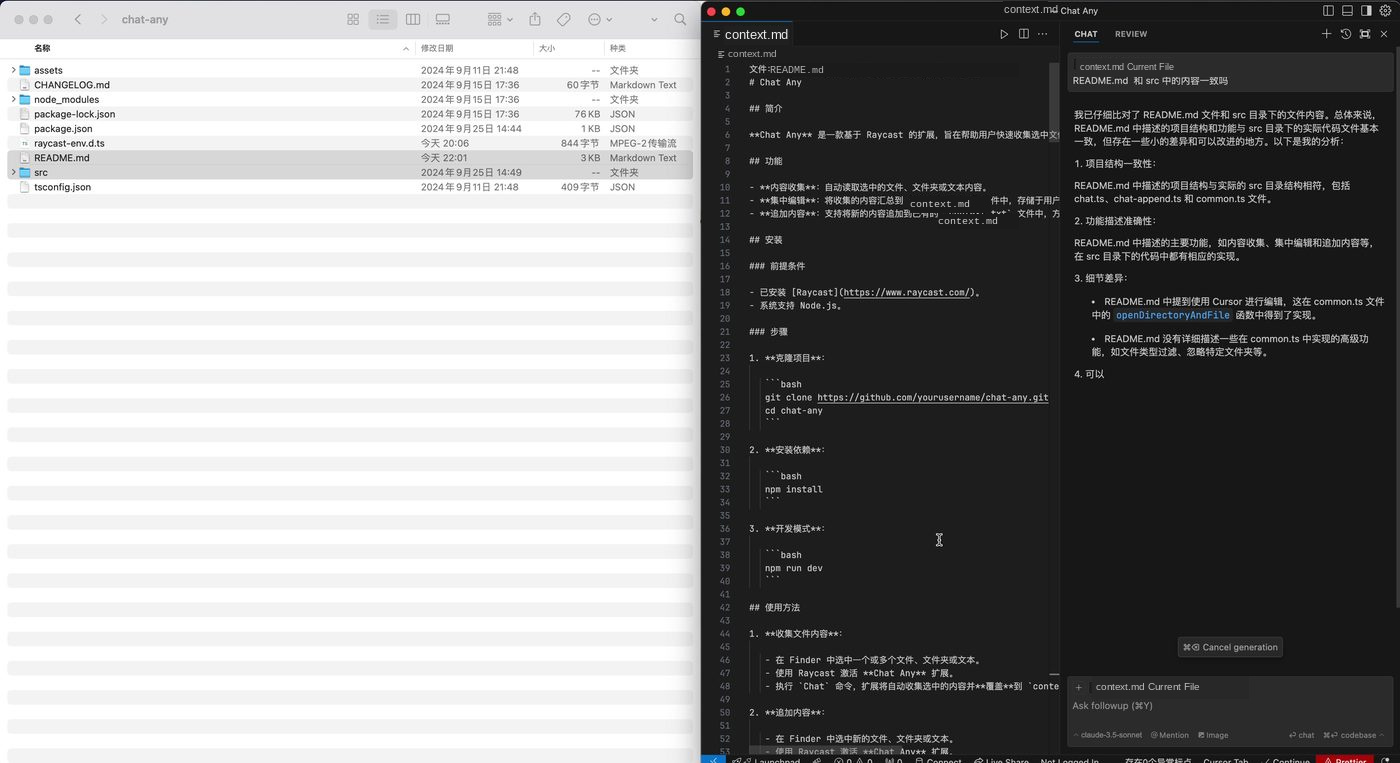Click the chat submit button
Screen dimensions: 1400x763
tap(1302, 735)
